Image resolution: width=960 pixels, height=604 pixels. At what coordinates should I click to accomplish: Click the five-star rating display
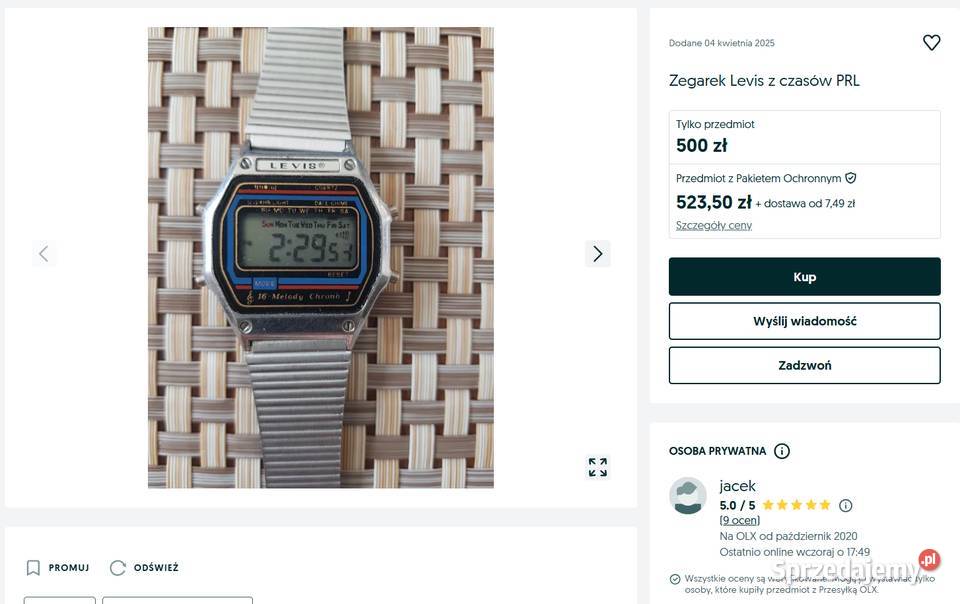coord(797,505)
